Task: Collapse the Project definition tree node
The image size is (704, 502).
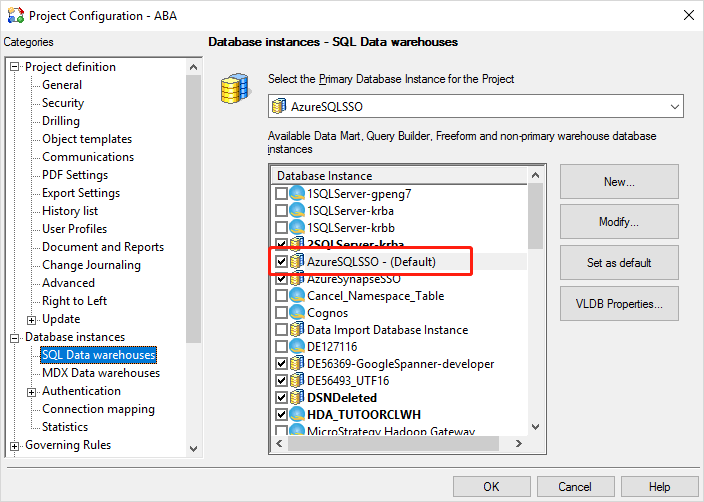Action: [x=15, y=67]
